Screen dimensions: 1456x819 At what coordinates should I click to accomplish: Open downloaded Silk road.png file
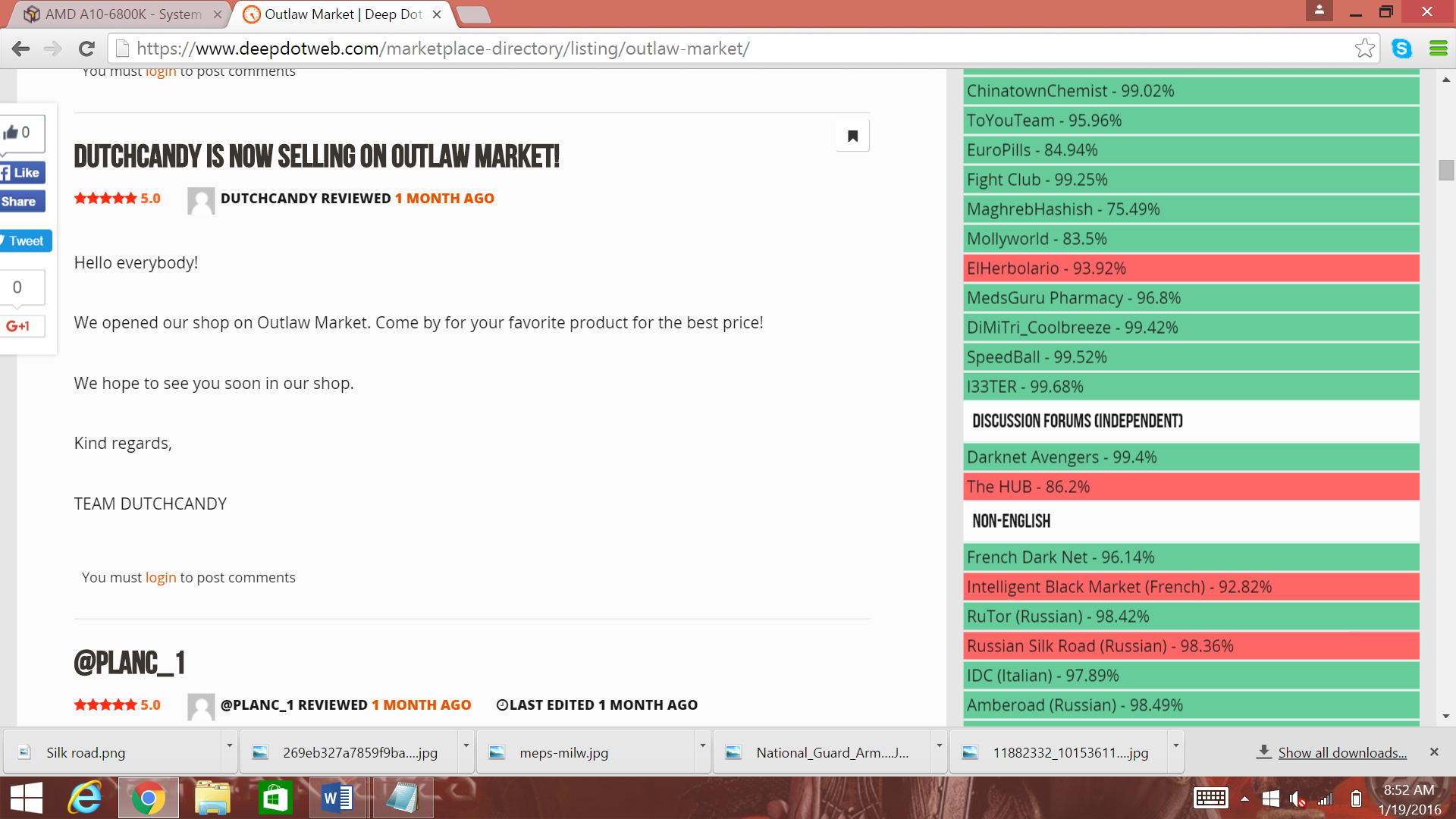pos(114,752)
